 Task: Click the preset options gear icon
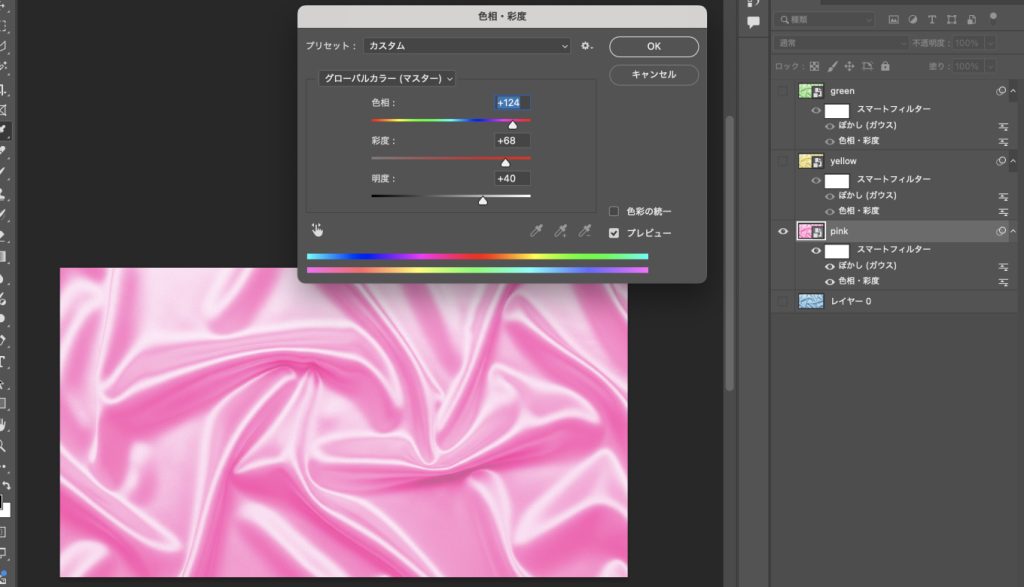(587, 46)
